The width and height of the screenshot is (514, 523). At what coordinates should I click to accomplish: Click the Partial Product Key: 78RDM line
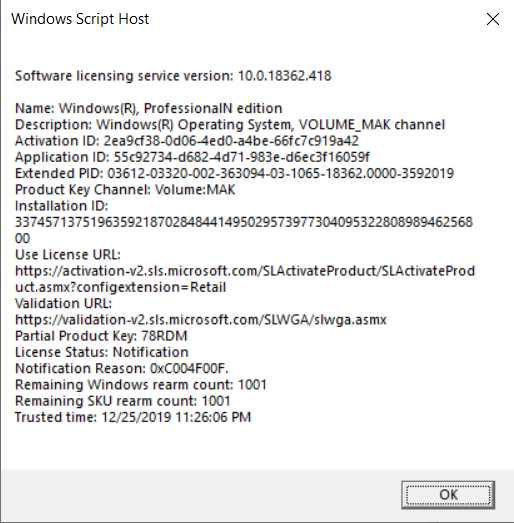(101, 336)
